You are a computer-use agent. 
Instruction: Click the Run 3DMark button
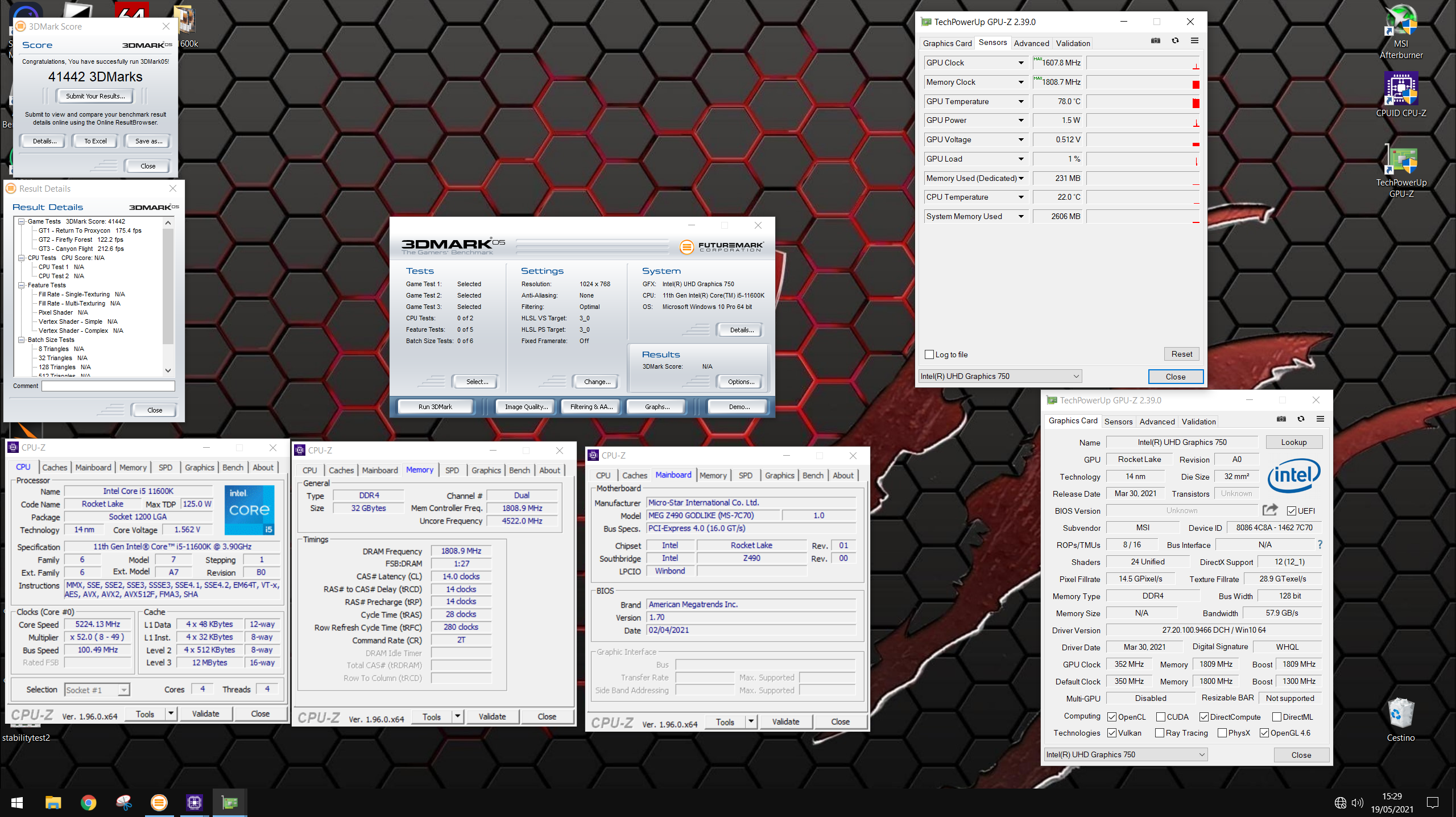click(435, 407)
